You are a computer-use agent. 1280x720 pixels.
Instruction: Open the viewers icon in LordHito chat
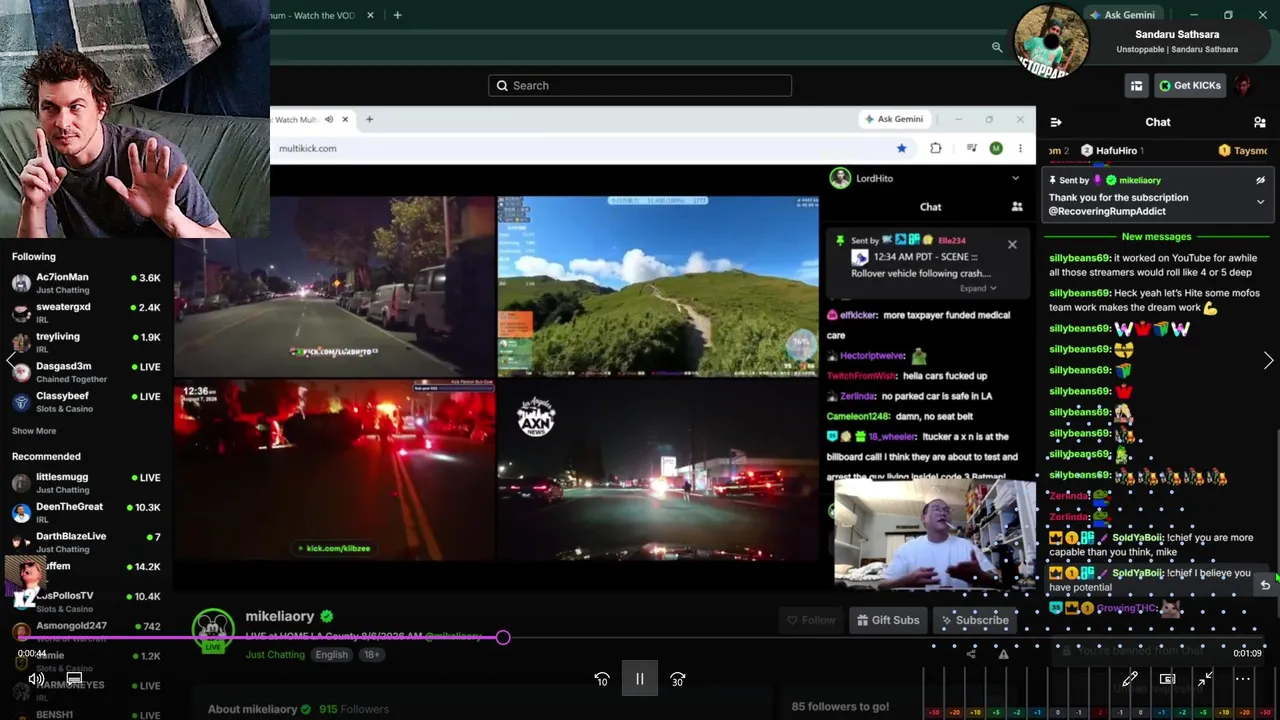coord(1017,207)
